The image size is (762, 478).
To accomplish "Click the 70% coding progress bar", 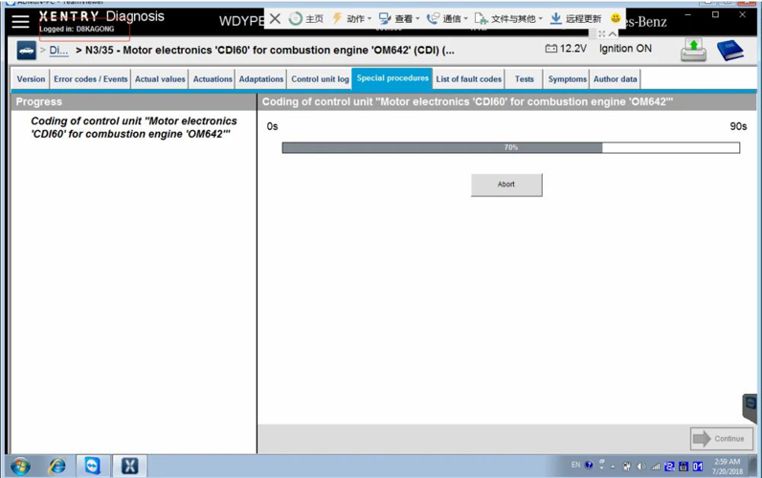I will [x=511, y=147].
